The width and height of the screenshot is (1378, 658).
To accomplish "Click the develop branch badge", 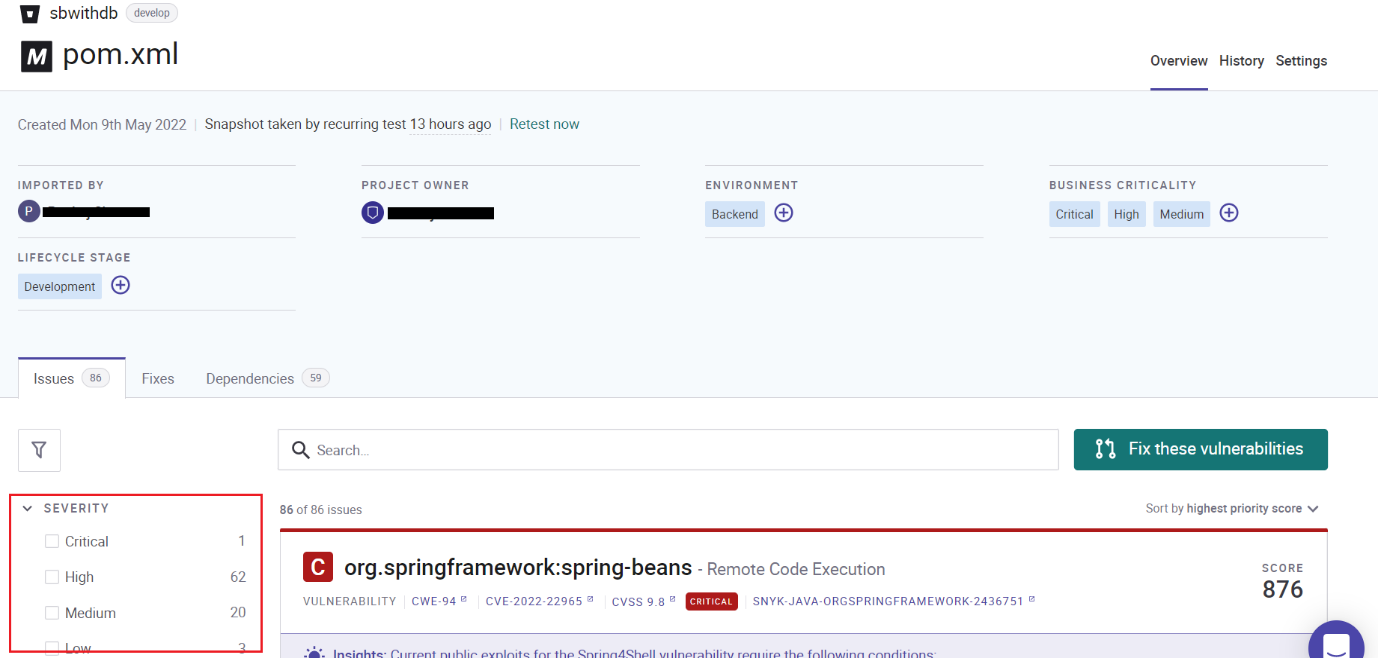I will tap(152, 13).
